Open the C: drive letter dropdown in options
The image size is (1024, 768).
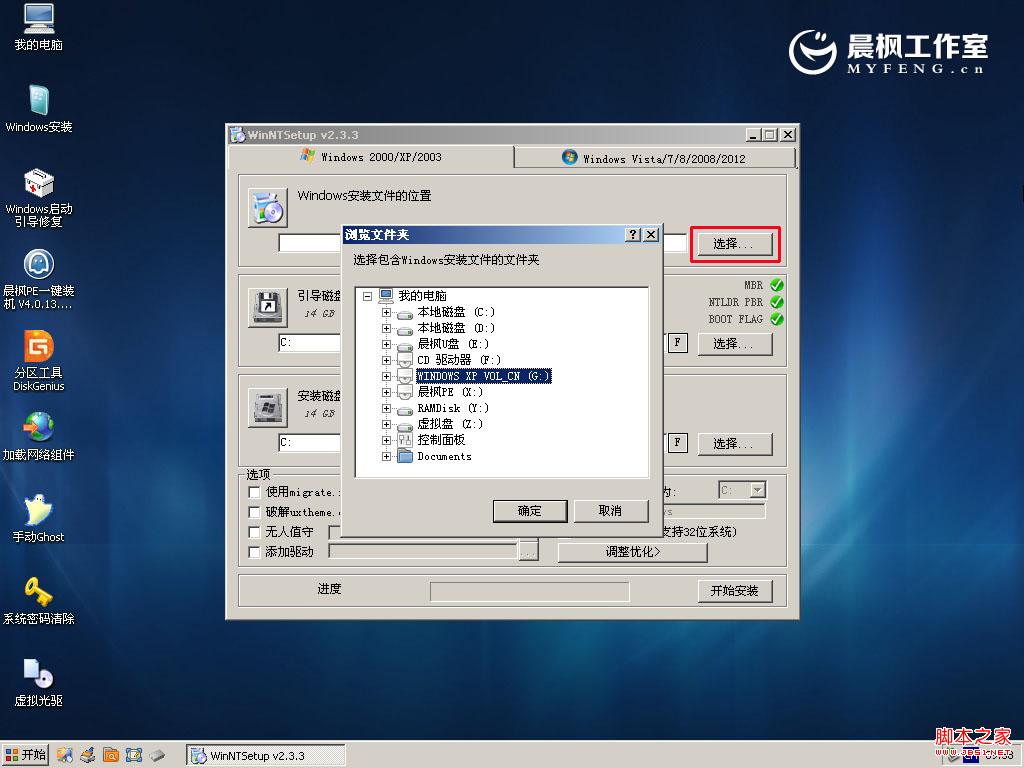[x=758, y=490]
